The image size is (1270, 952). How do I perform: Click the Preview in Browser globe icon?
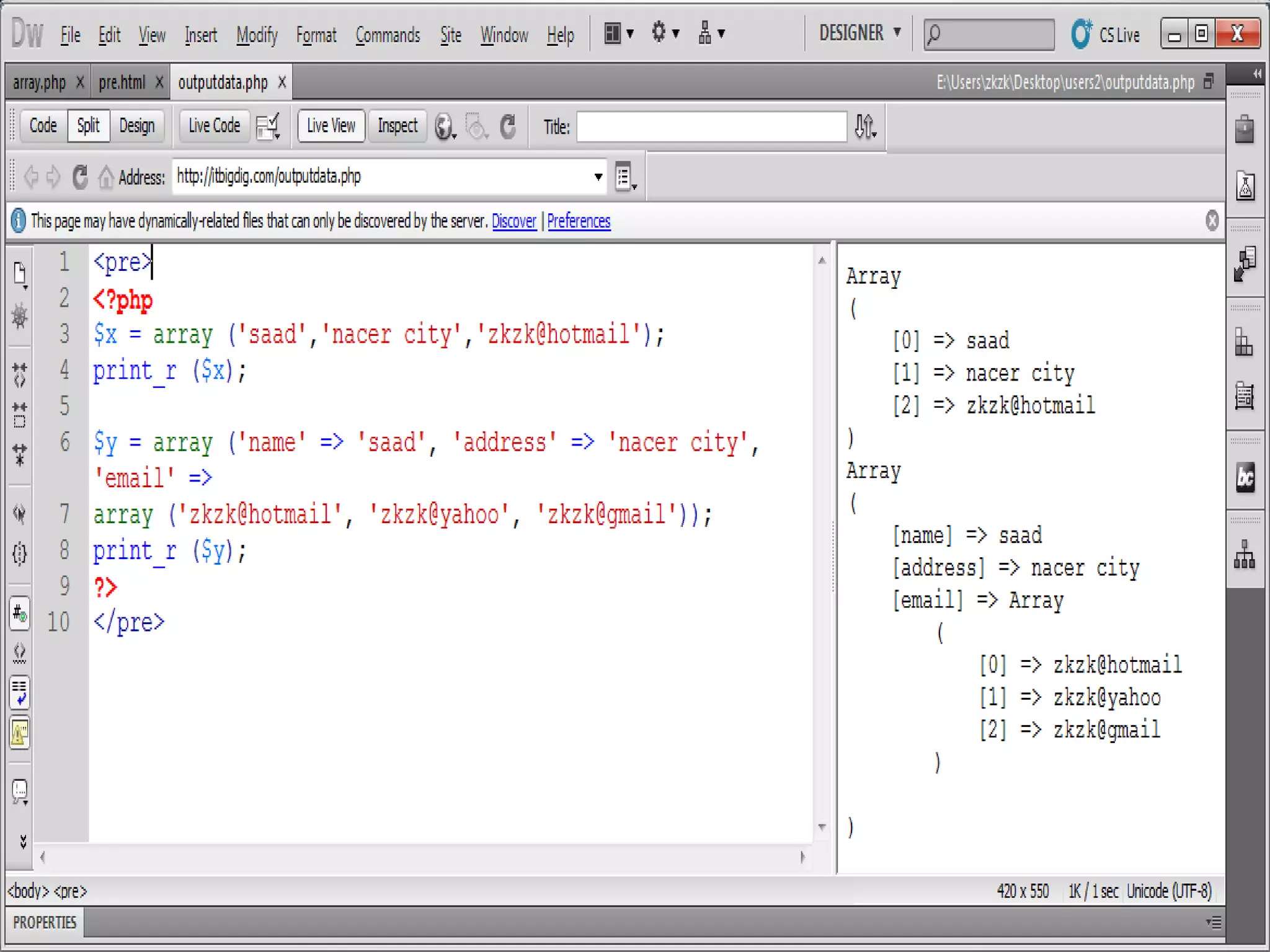(444, 127)
